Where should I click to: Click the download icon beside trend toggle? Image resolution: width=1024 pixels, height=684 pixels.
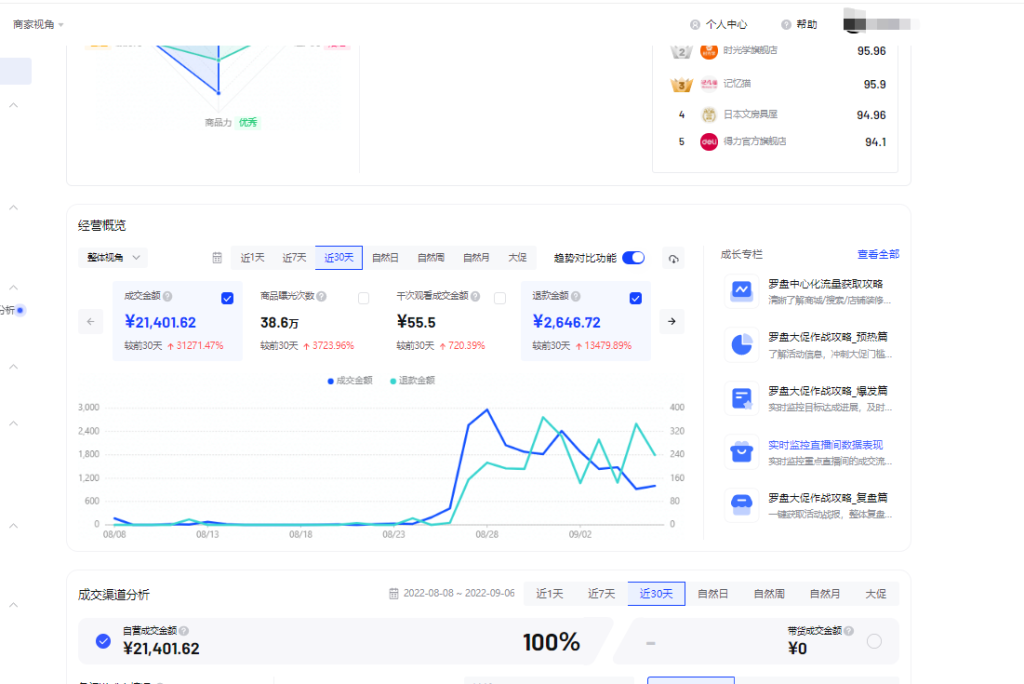point(673,259)
